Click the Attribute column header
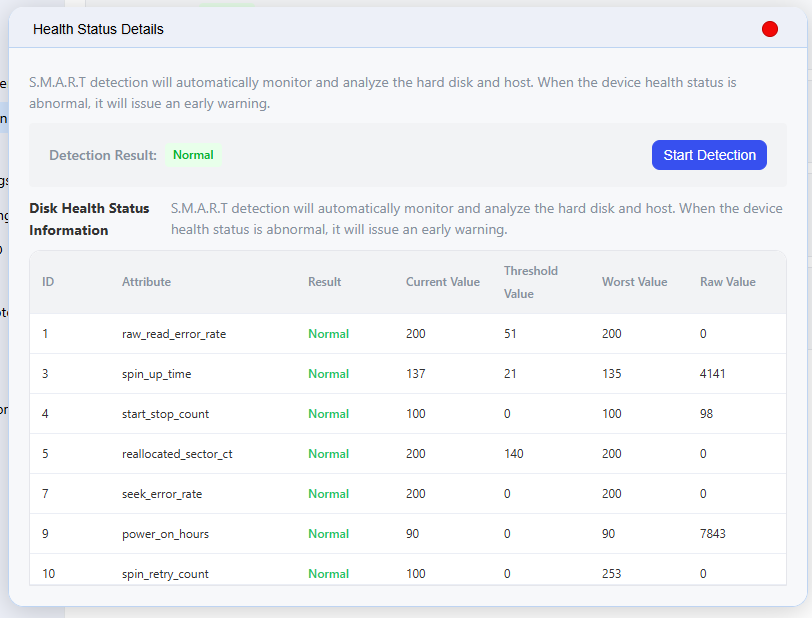This screenshot has width=812, height=618. click(147, 282)
